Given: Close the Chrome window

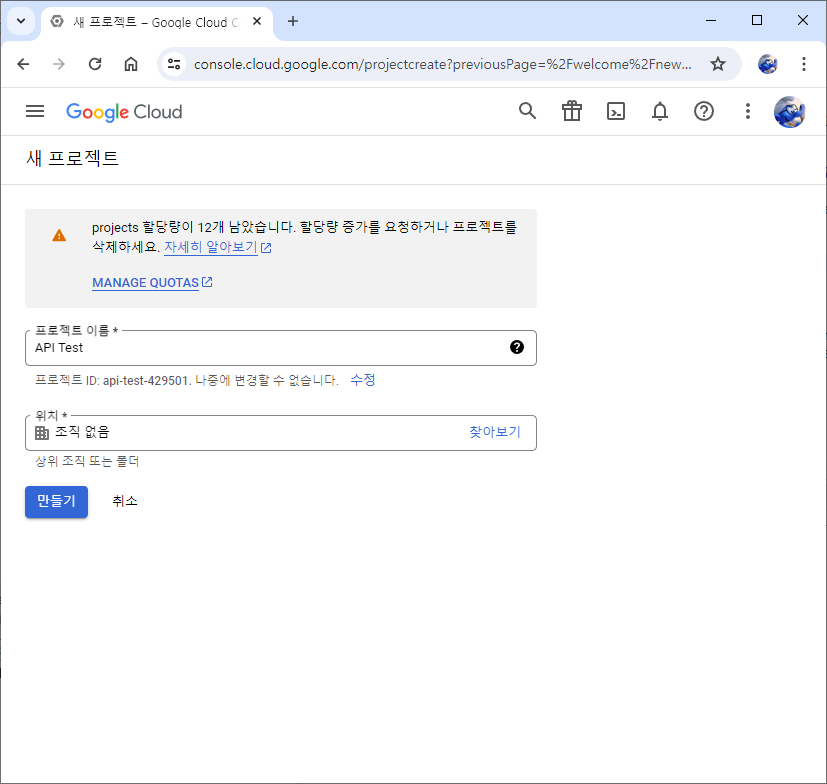Looking at the screenshot, I should click(x=803, y=21).
